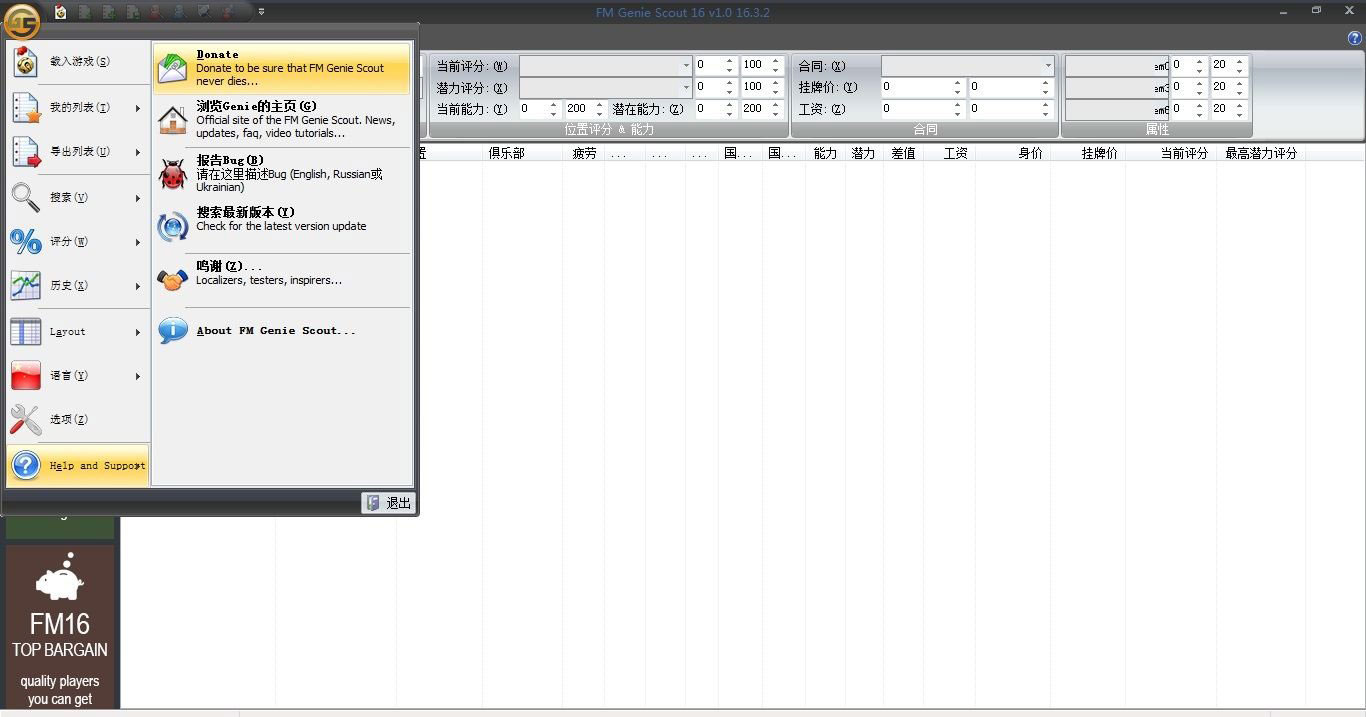
Task: Click the 退出 exit button
Action: pyautogui.click(x=388, y=503)
